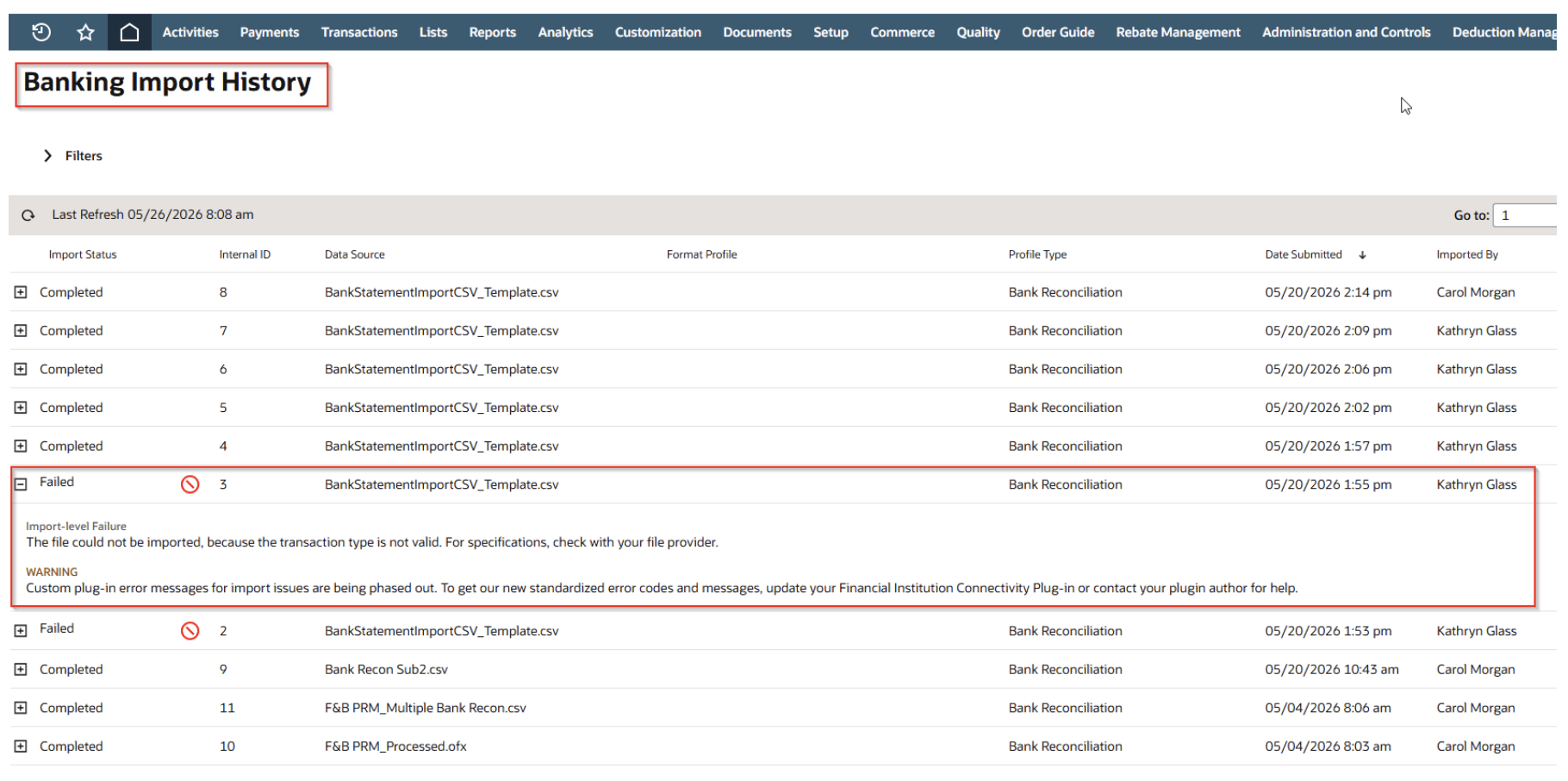Viewport: 1568px width, 781px height.
Task: Open the Lists menu
Action: click(433, 33)
